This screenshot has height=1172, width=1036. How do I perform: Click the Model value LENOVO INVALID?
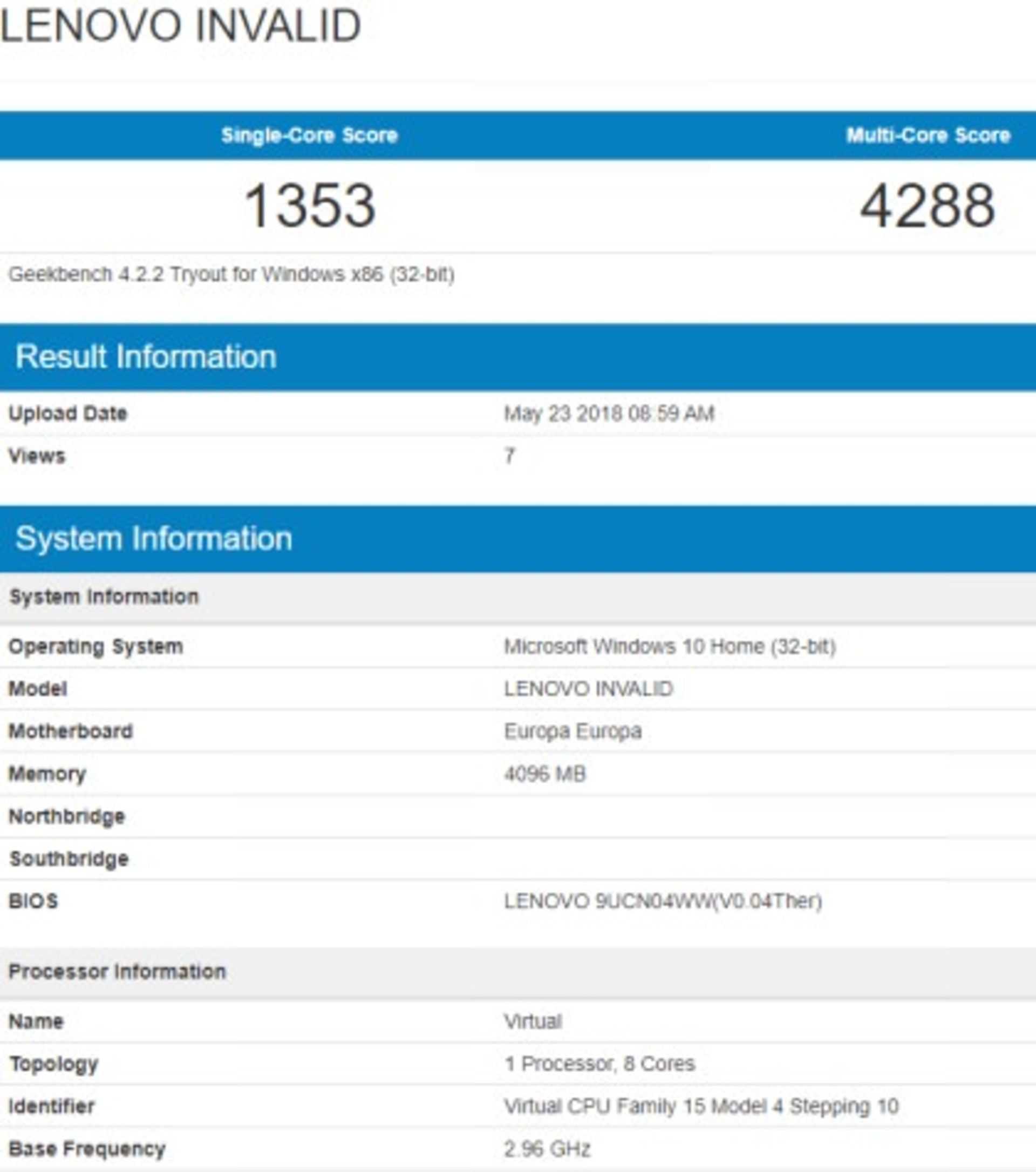(589, 689)
